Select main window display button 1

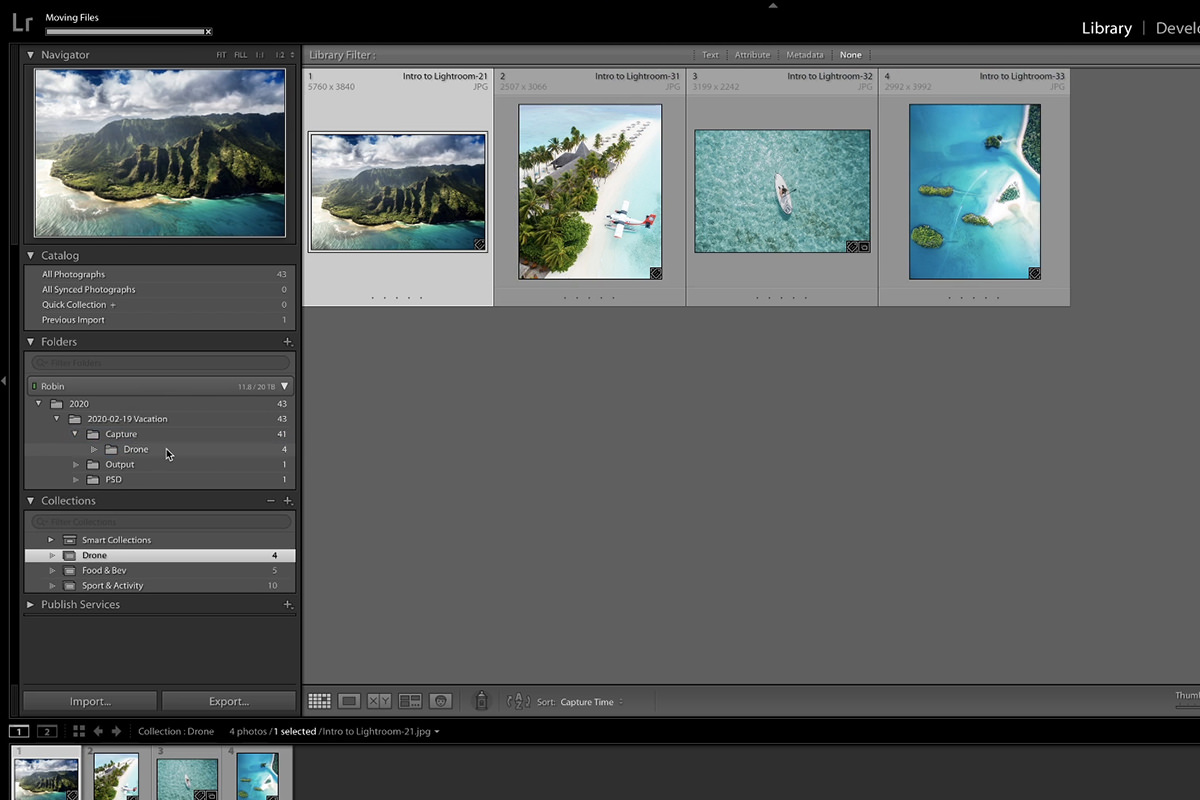click(x=19, y=731)
